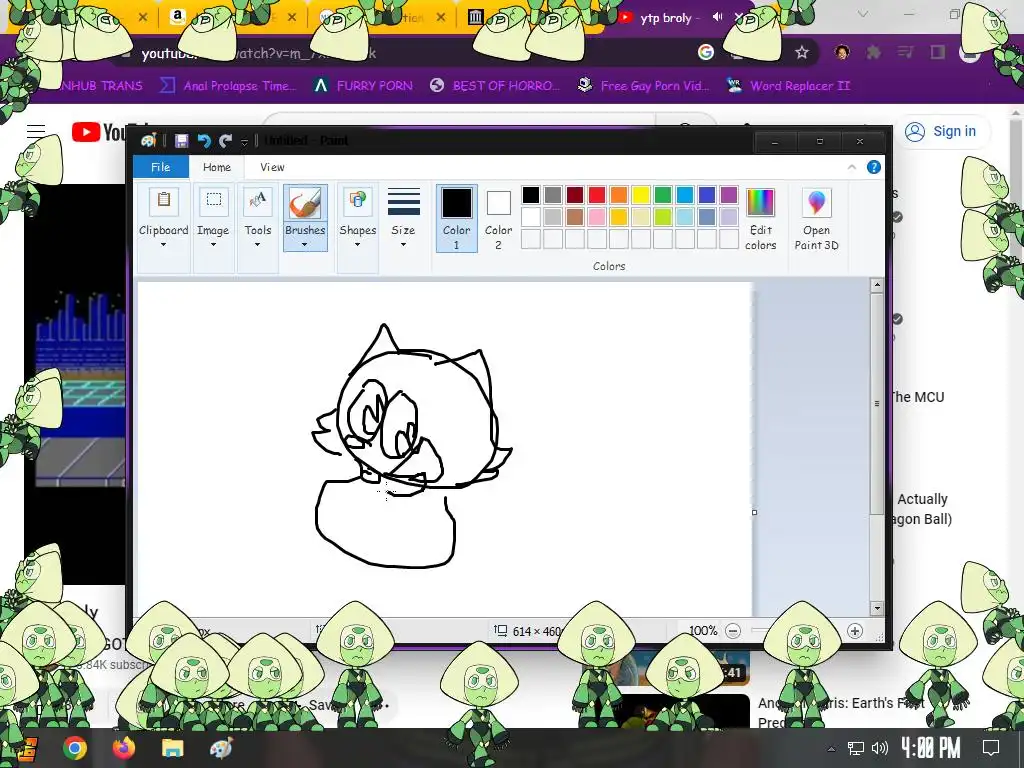
Task: Click the taskbar clock showing 4:00 PM
Action: (930, 748)
